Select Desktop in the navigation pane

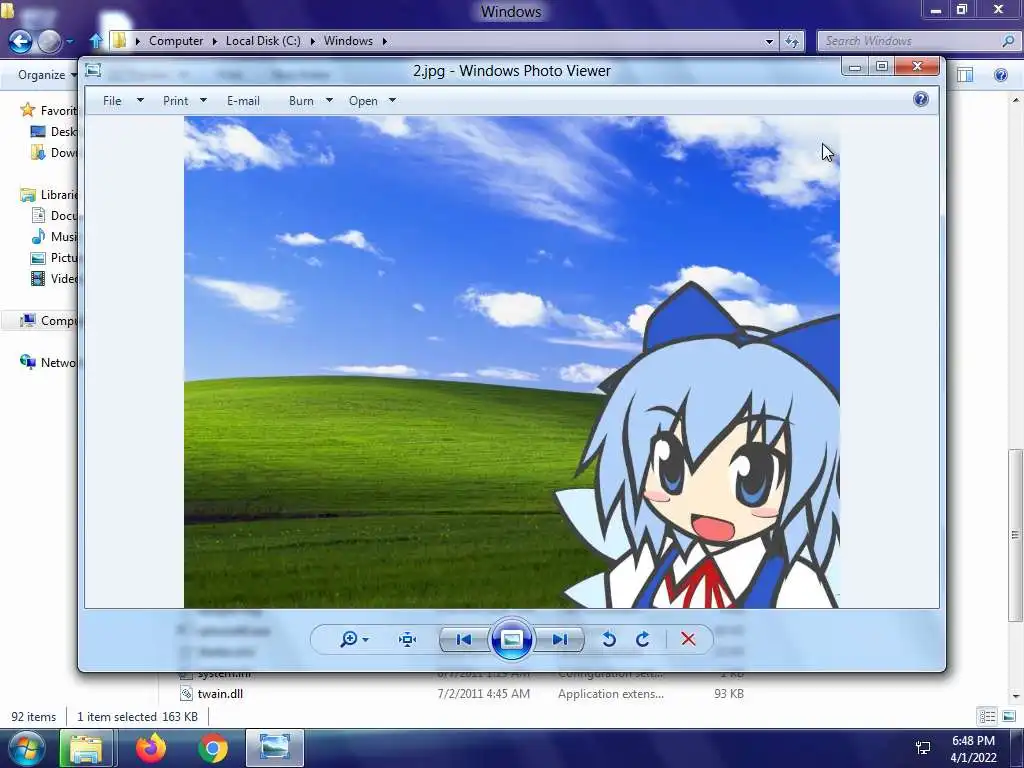[x=54, y=131]
